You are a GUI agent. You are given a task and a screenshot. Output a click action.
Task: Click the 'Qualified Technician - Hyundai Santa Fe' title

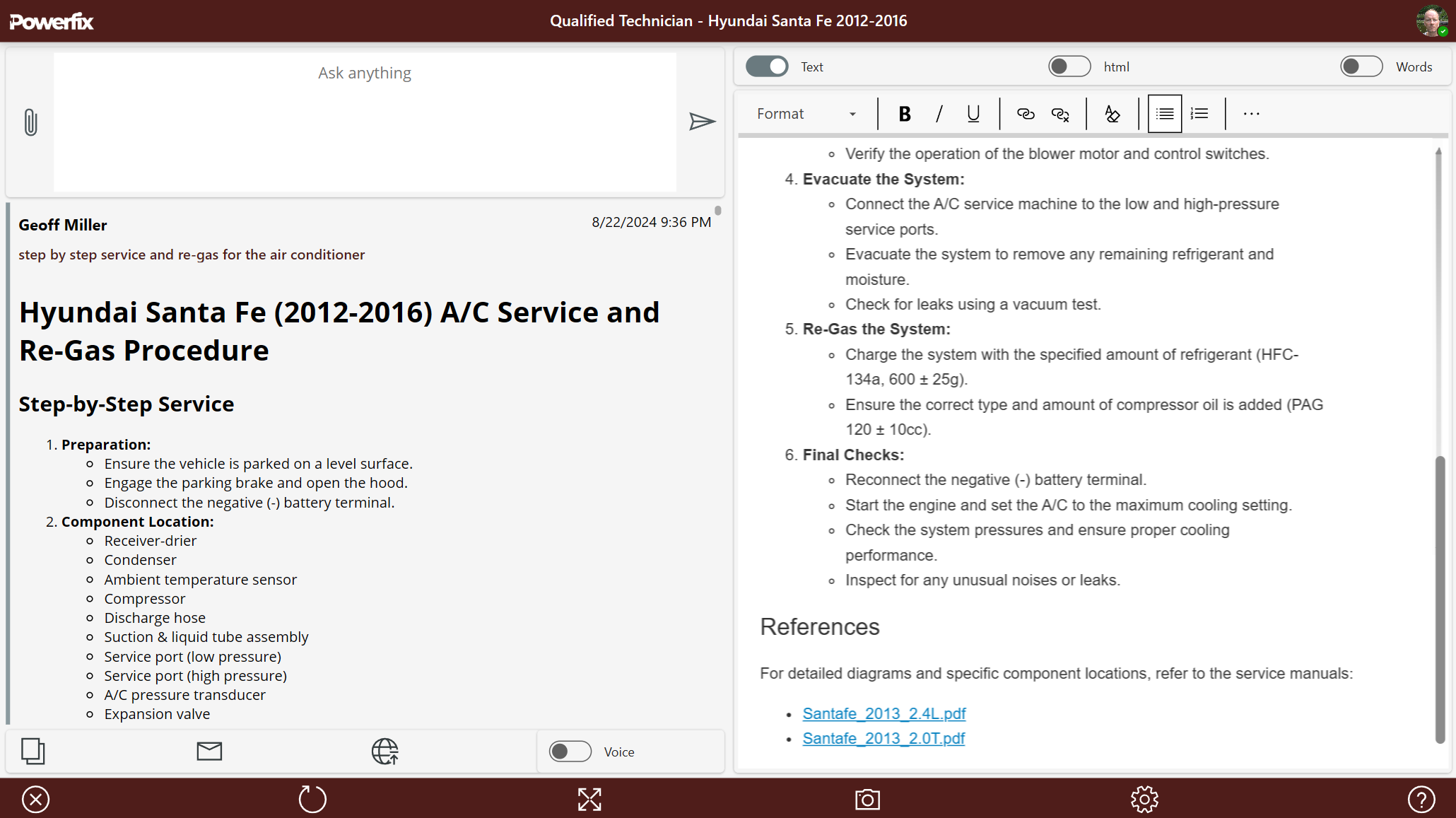(x=729, y=21)
